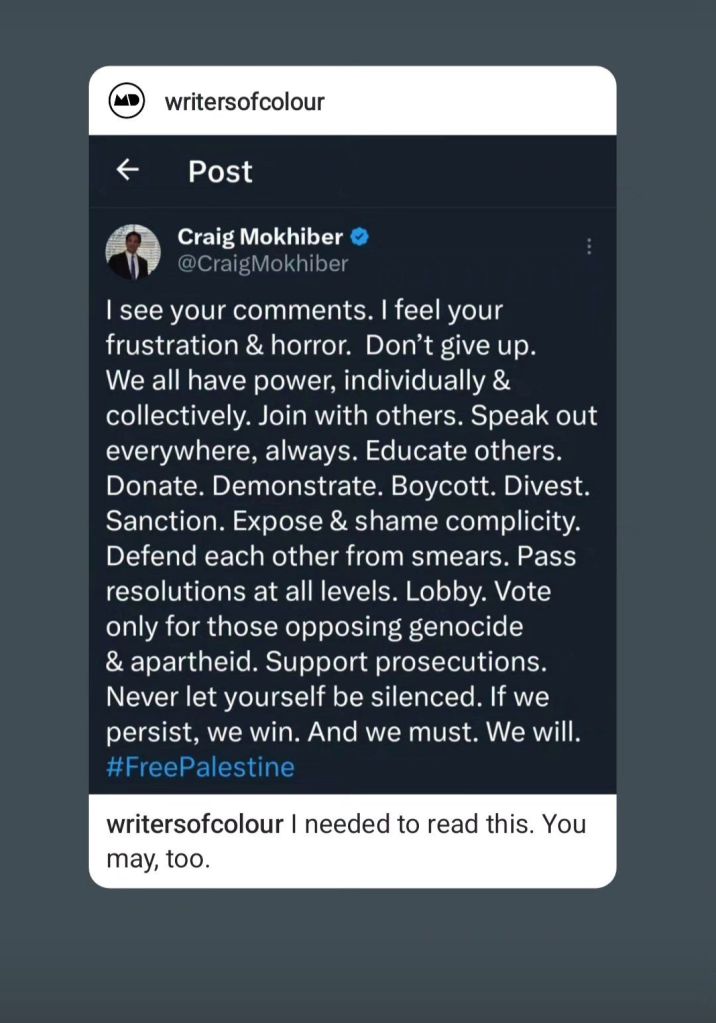Click the Post header title
This screenshot has width=716, height=1023.
pyautogui.click(x=220, y=171)
